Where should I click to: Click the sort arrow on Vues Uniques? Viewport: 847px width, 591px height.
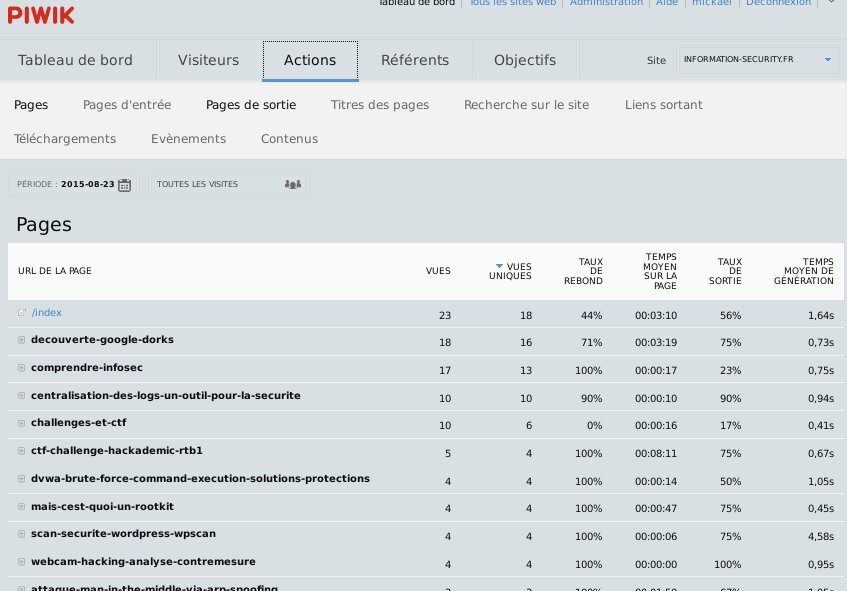click(499, 266)
